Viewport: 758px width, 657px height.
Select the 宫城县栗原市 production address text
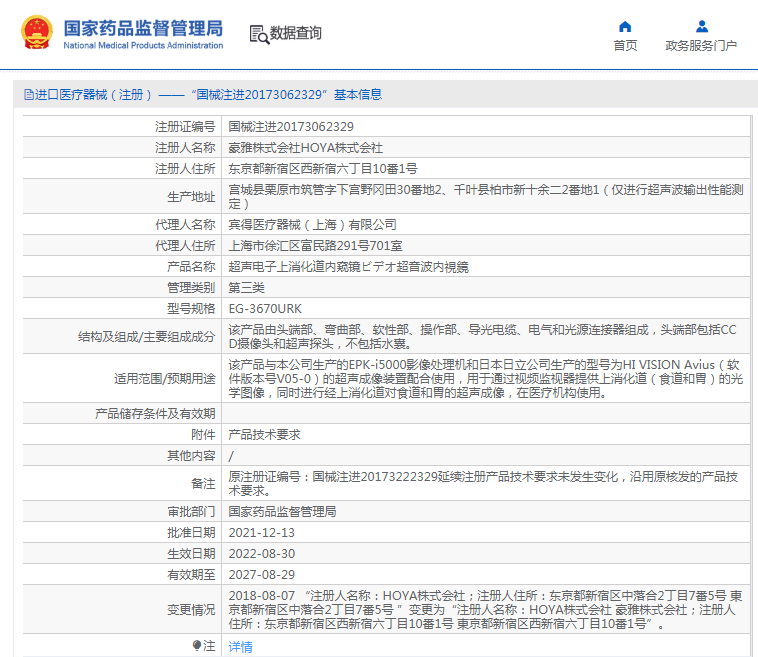point(485,197)
